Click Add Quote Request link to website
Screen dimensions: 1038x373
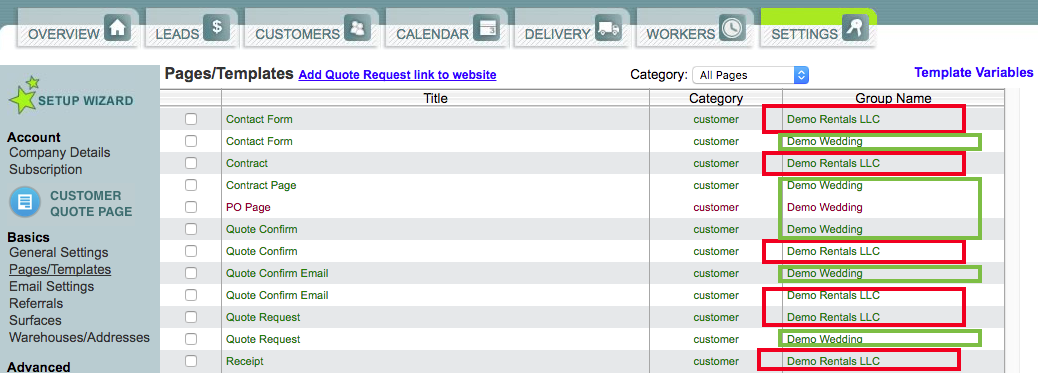point(397,75)
